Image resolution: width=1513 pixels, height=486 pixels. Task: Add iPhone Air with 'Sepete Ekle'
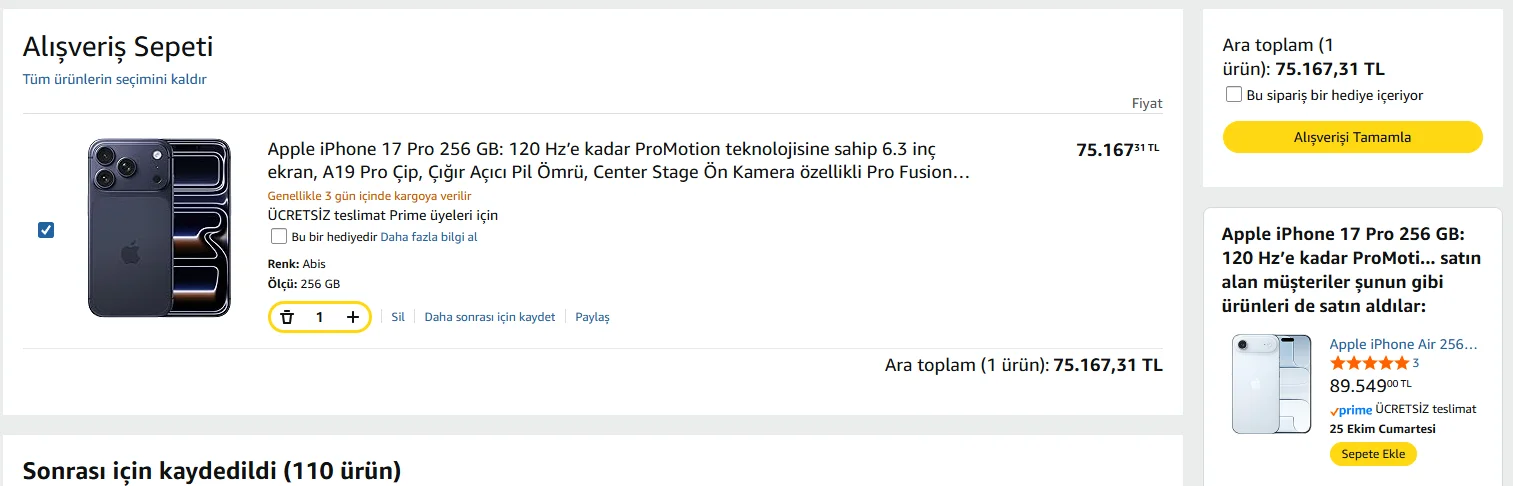1373,454
